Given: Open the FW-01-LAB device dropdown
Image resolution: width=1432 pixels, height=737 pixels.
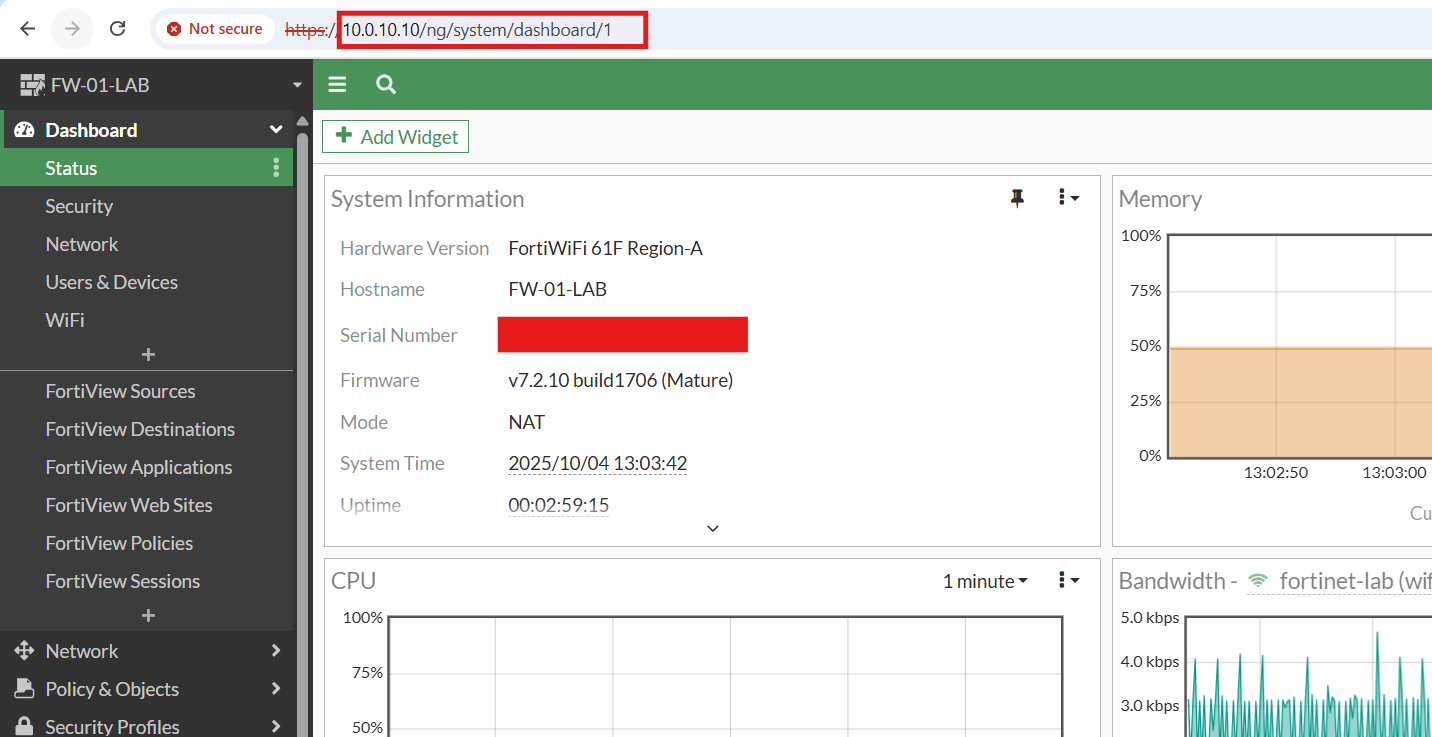Looking at the screenshot, I should tap(296, 86).
